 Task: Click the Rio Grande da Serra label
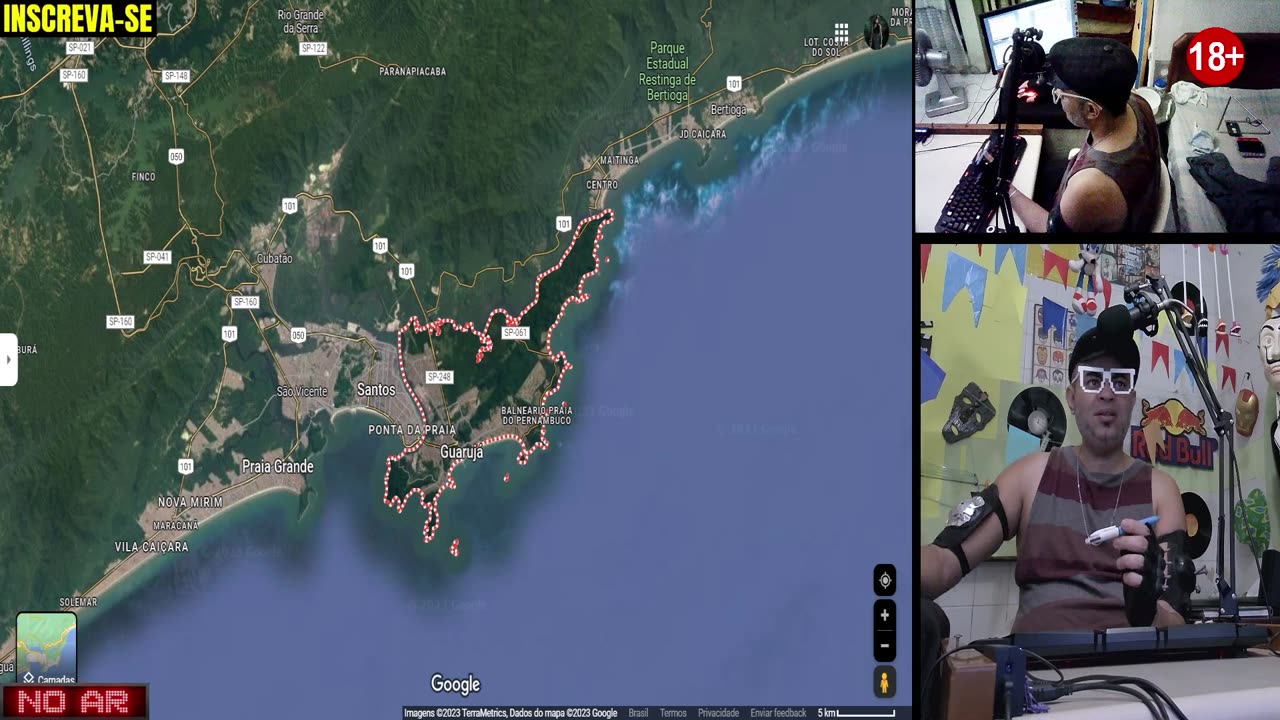coord(301,22)
